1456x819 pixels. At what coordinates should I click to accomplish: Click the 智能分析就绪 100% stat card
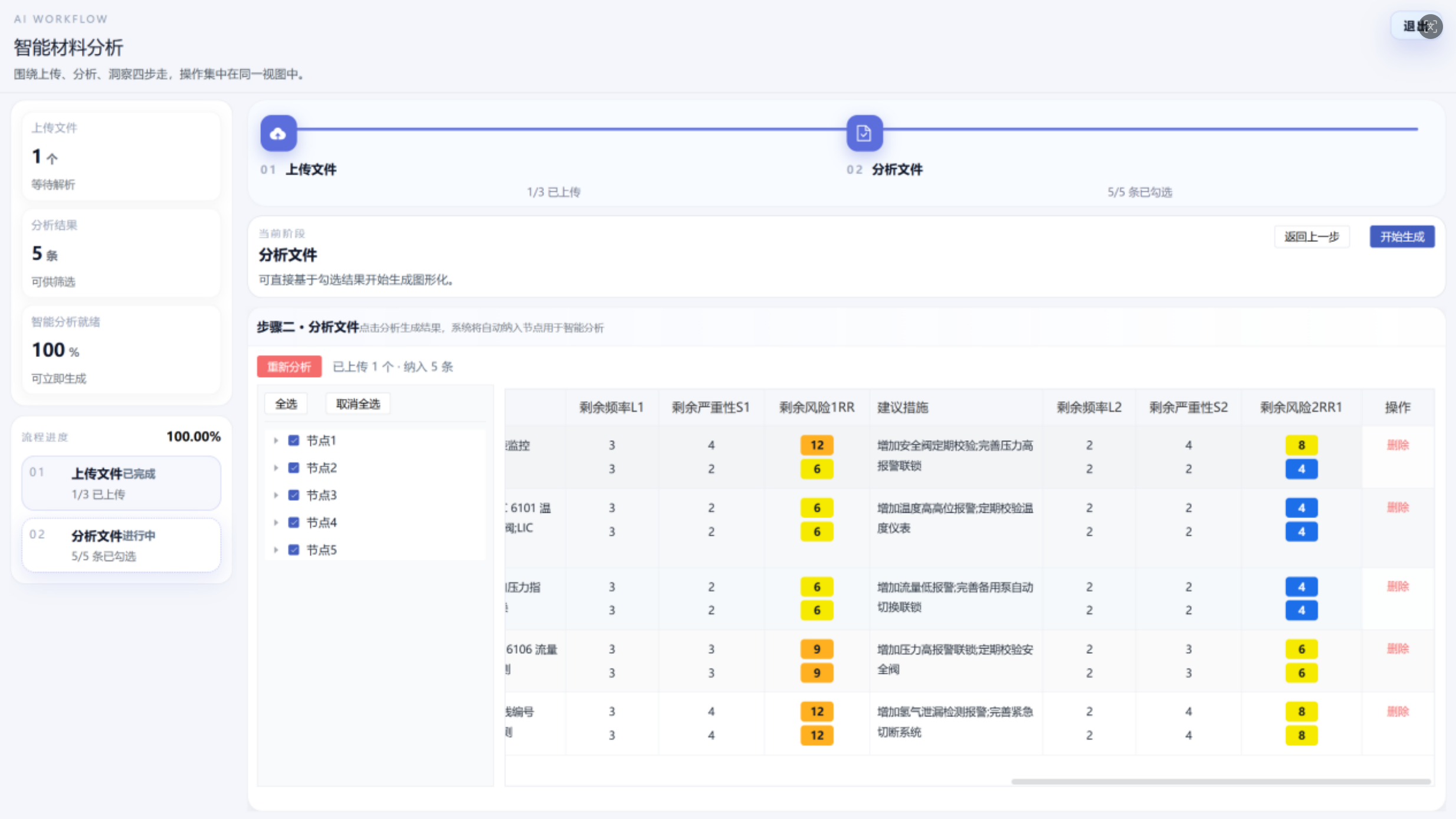122,349
